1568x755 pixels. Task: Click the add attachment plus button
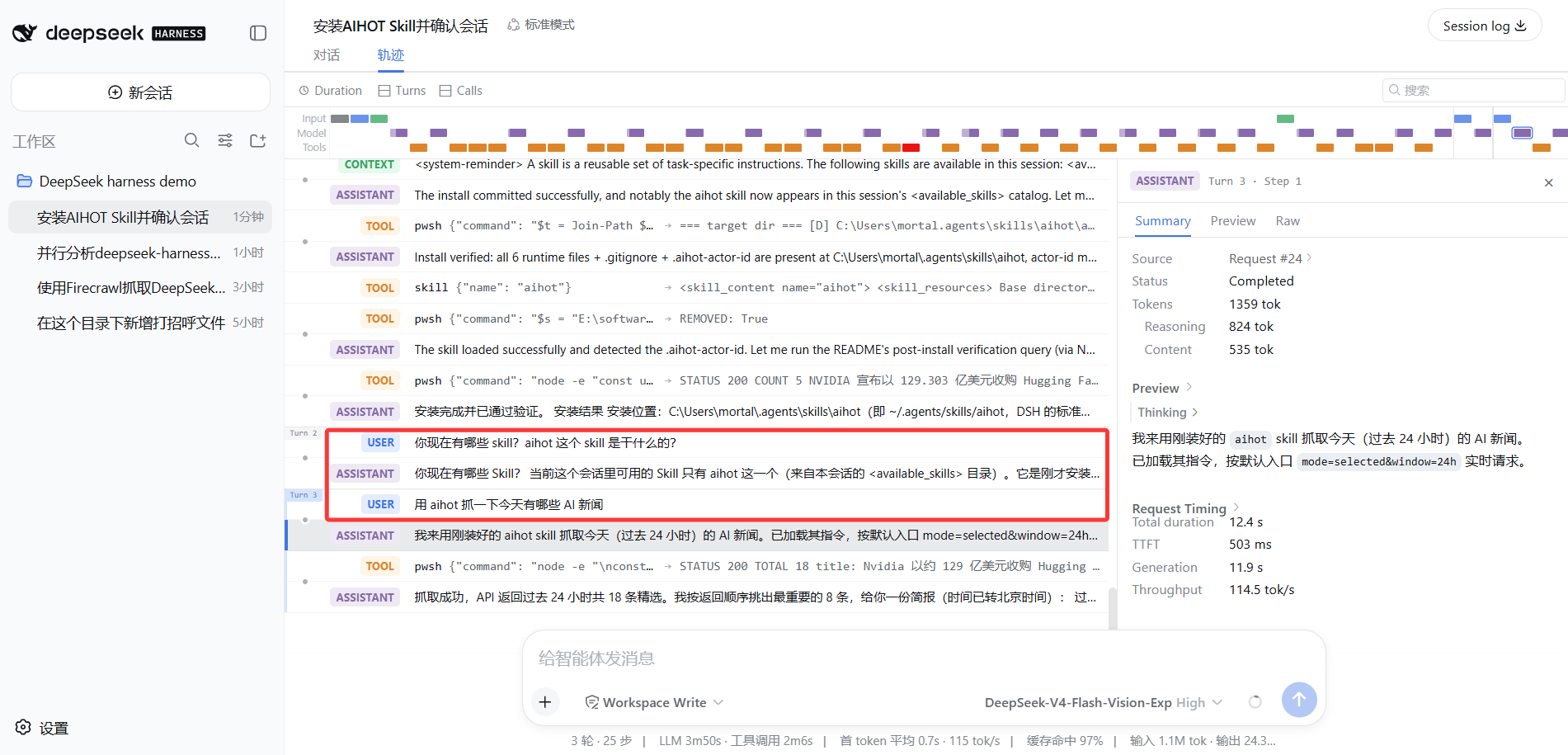point(545,702)
